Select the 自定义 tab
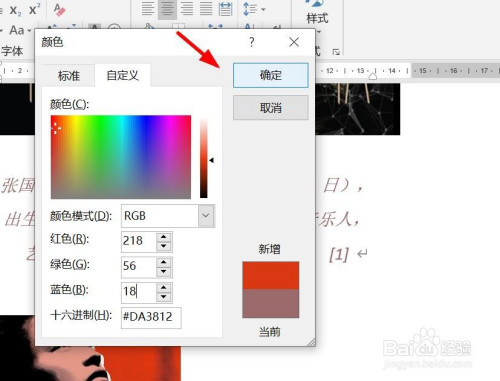Viewport: 500px width, 381px height. tap(122, 75)
